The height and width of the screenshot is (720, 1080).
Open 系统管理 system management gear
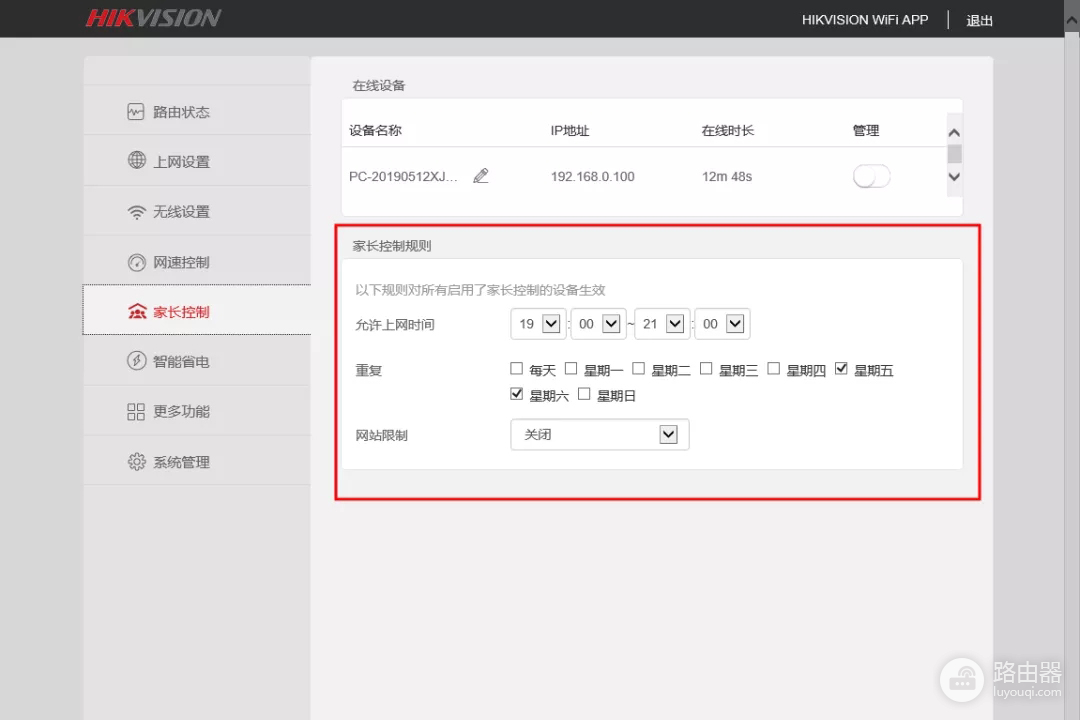(137, 461)
